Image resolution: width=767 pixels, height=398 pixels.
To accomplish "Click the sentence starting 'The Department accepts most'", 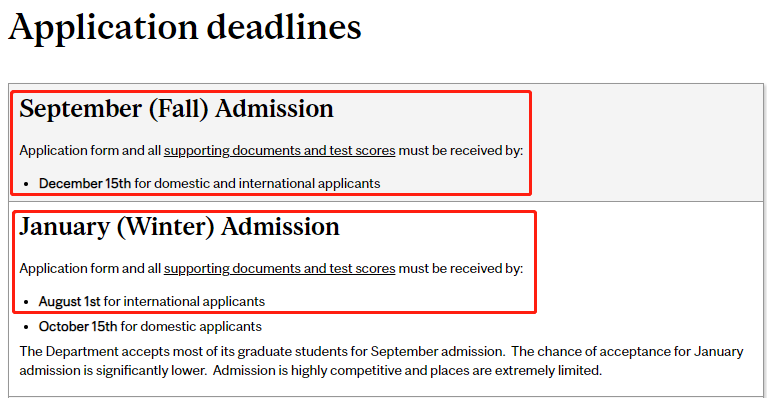I will click(x=262, y=352).
